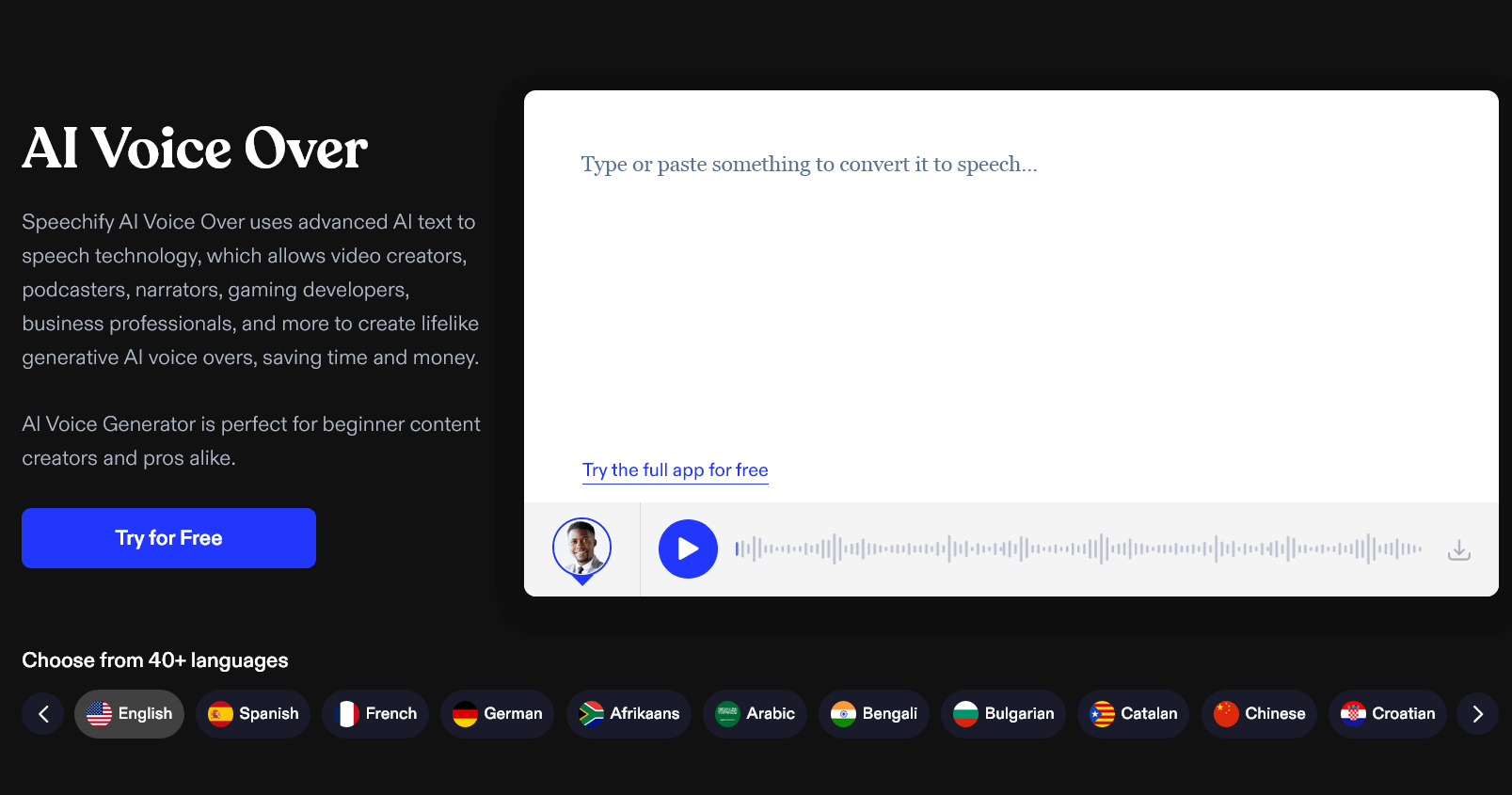Select Bulgarian language chip
The height and width of the screenshot is (795, 1512).
1003,714
